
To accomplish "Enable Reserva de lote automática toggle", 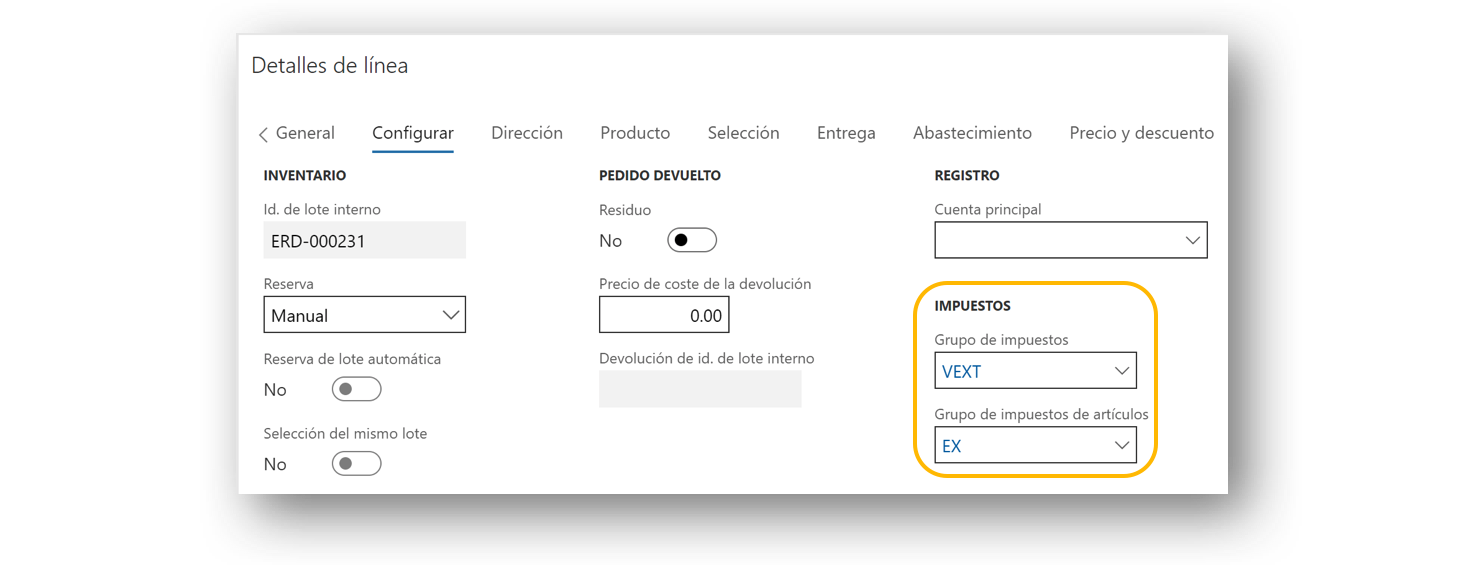I will [x=357, y=389].
